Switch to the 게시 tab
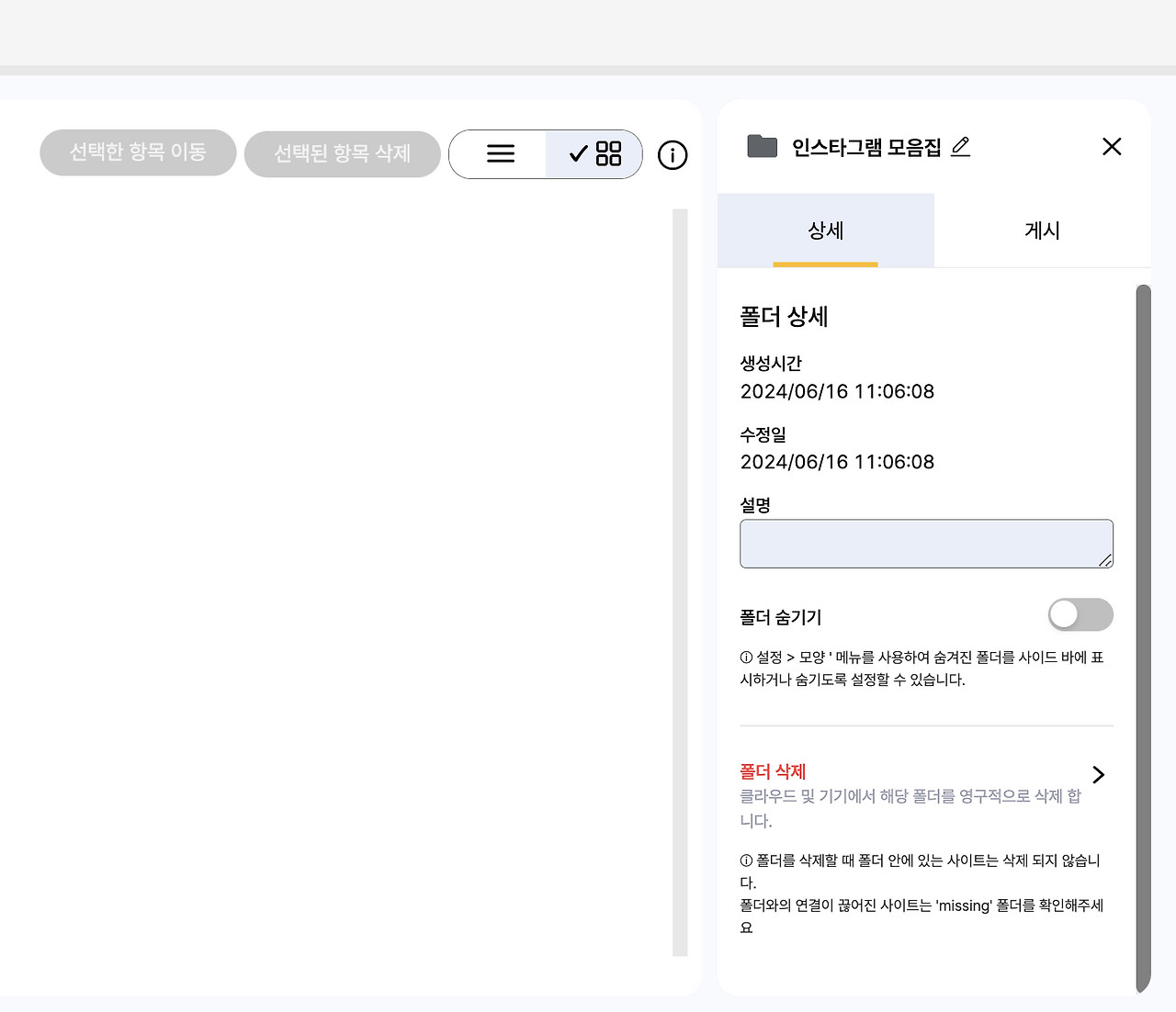This screenshot has height=1012, width=1176. coord(1041,231)
